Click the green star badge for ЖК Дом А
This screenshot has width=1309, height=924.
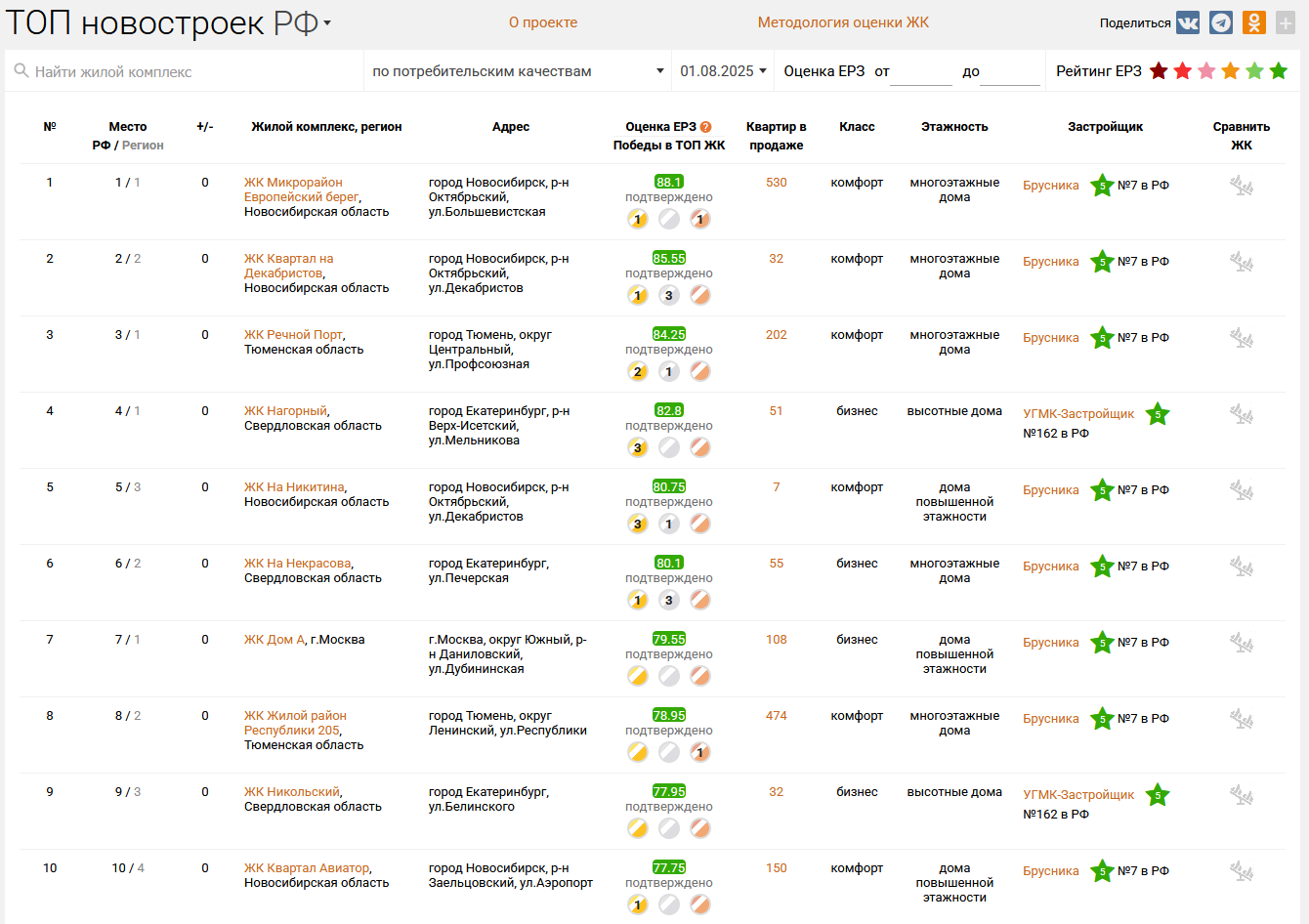click(1102, 643)
